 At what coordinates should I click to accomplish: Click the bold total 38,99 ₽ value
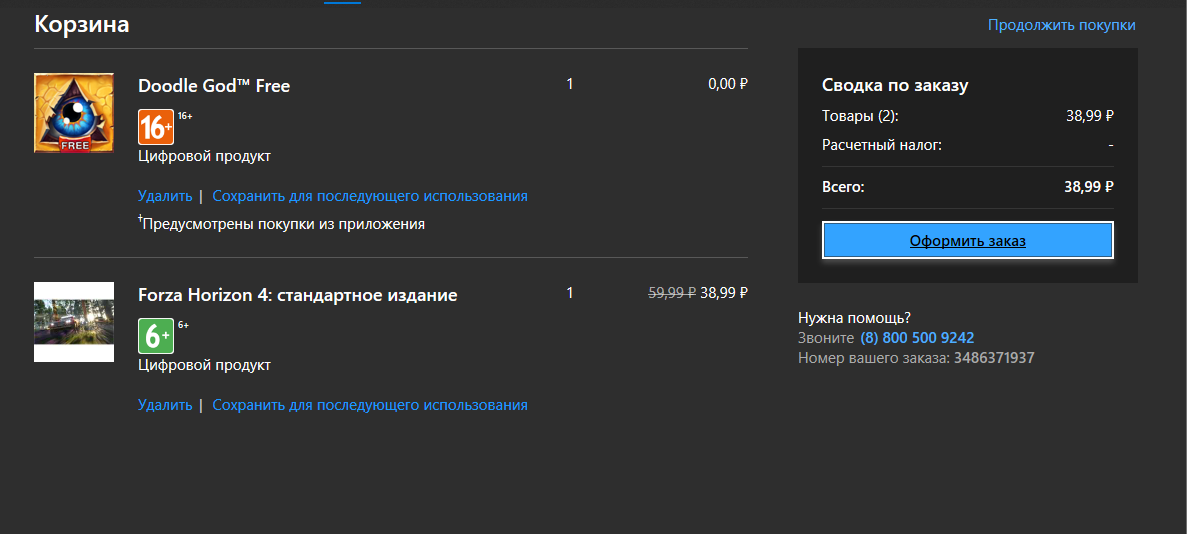(x=1089, y=186)
